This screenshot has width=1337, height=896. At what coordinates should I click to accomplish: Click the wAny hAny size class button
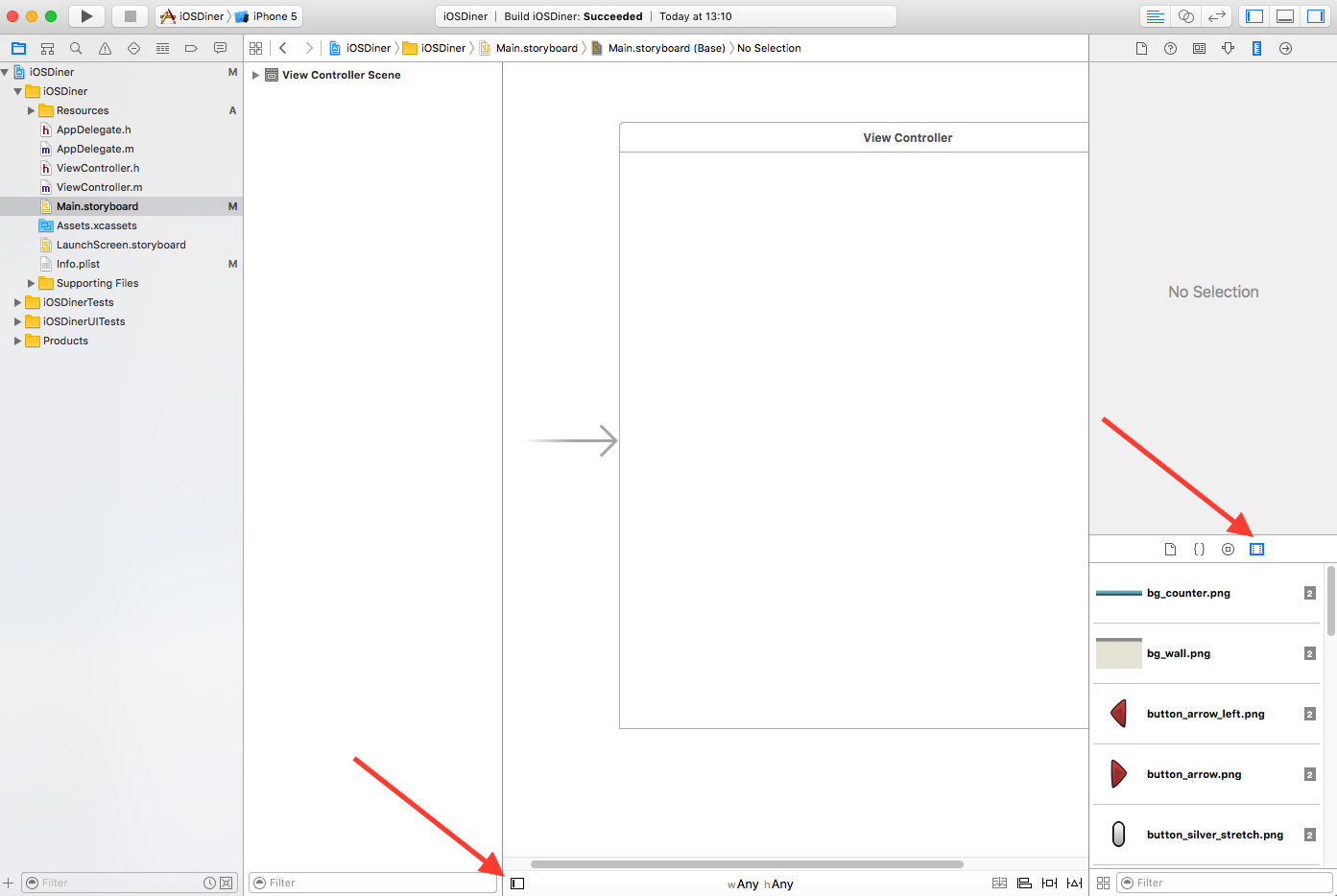click(x=760, y=884)
